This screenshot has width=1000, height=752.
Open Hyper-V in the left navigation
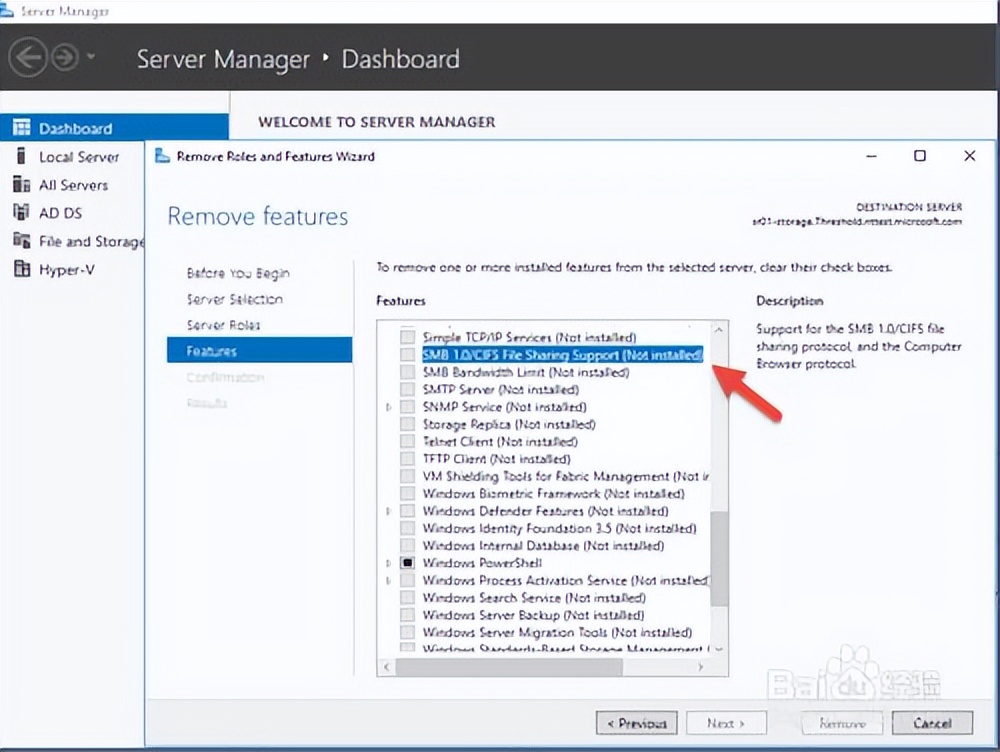[67, 270]
